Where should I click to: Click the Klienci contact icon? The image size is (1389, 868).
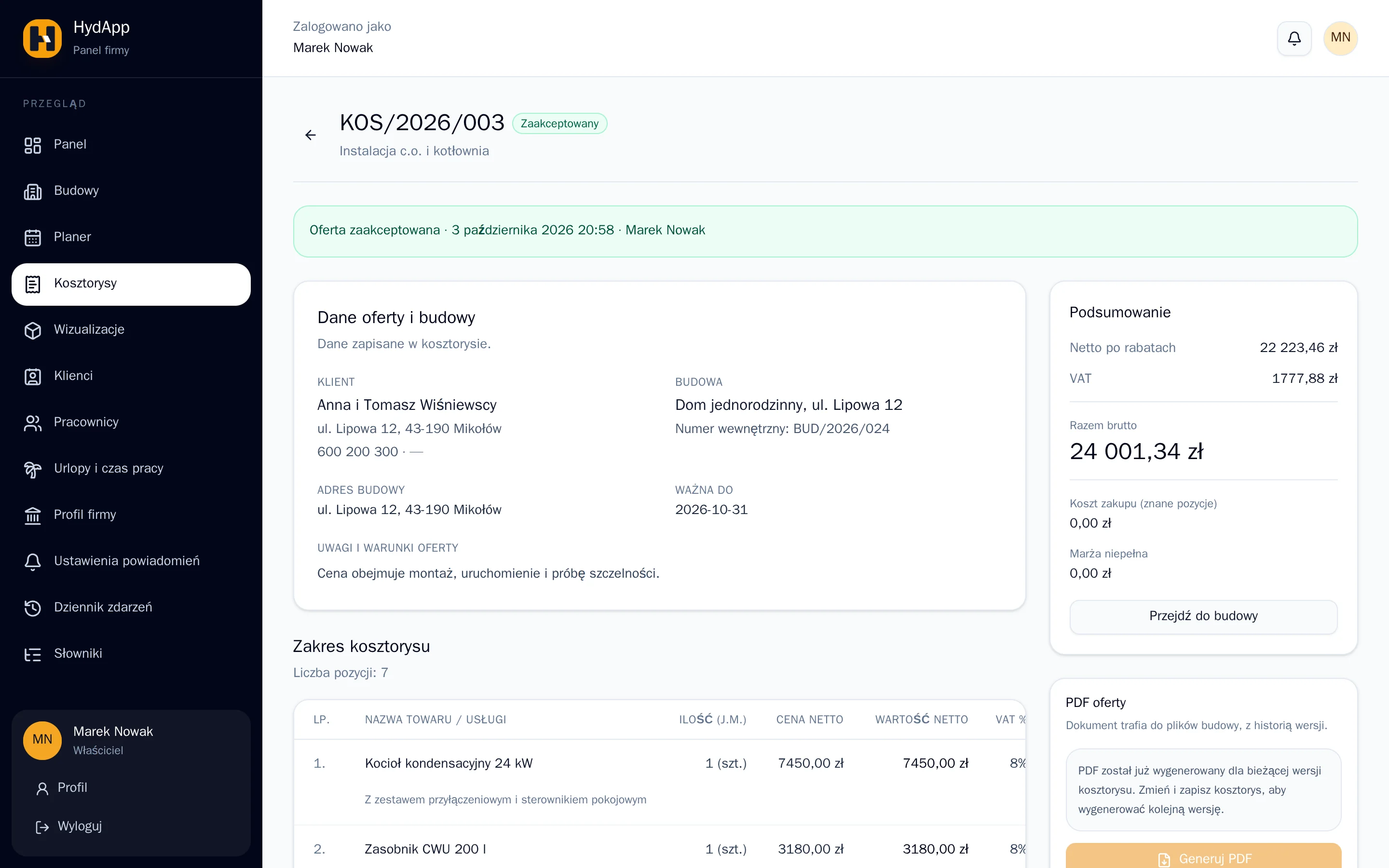point(33,377)
